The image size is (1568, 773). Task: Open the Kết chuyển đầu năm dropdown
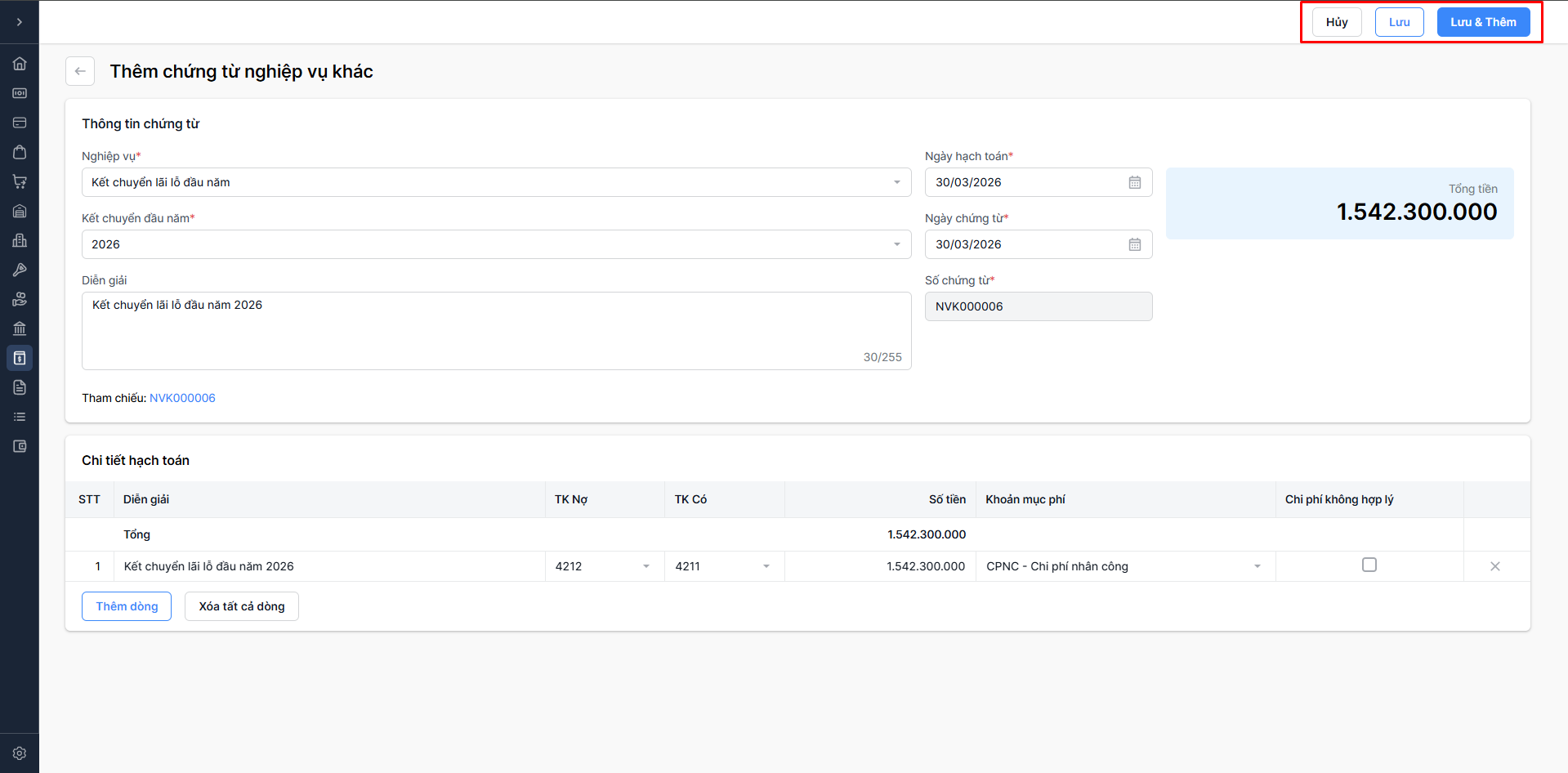896,244
